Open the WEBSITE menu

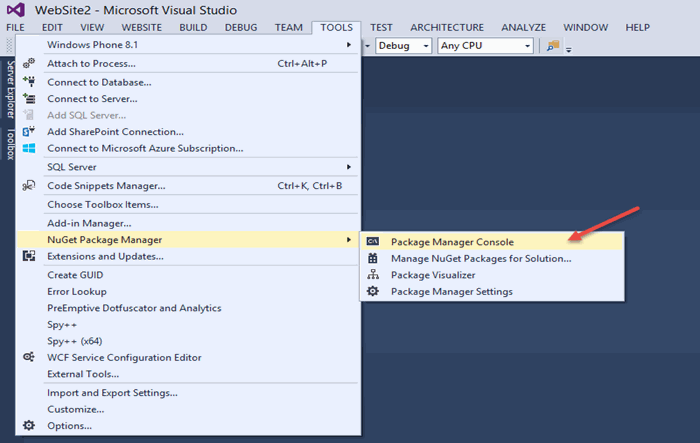pyautogui.click(x=142, y=28)
